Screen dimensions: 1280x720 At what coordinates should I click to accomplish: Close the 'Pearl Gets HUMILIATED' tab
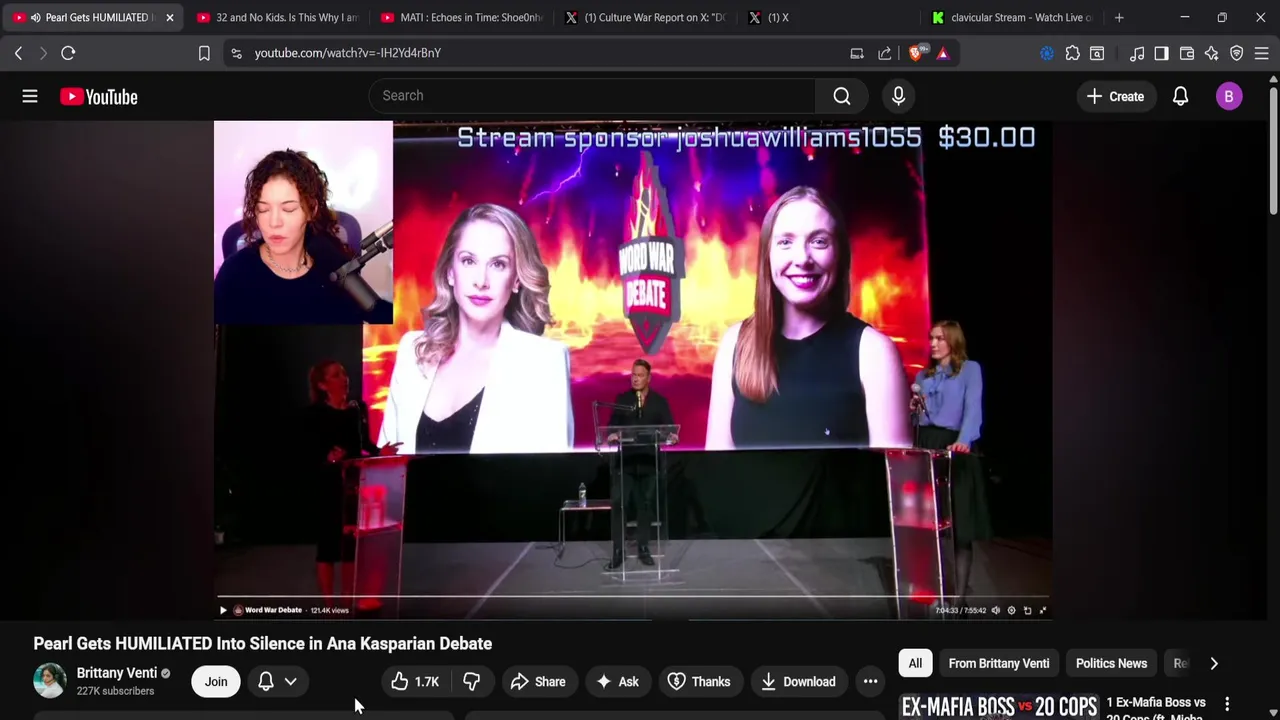[170, 17]
